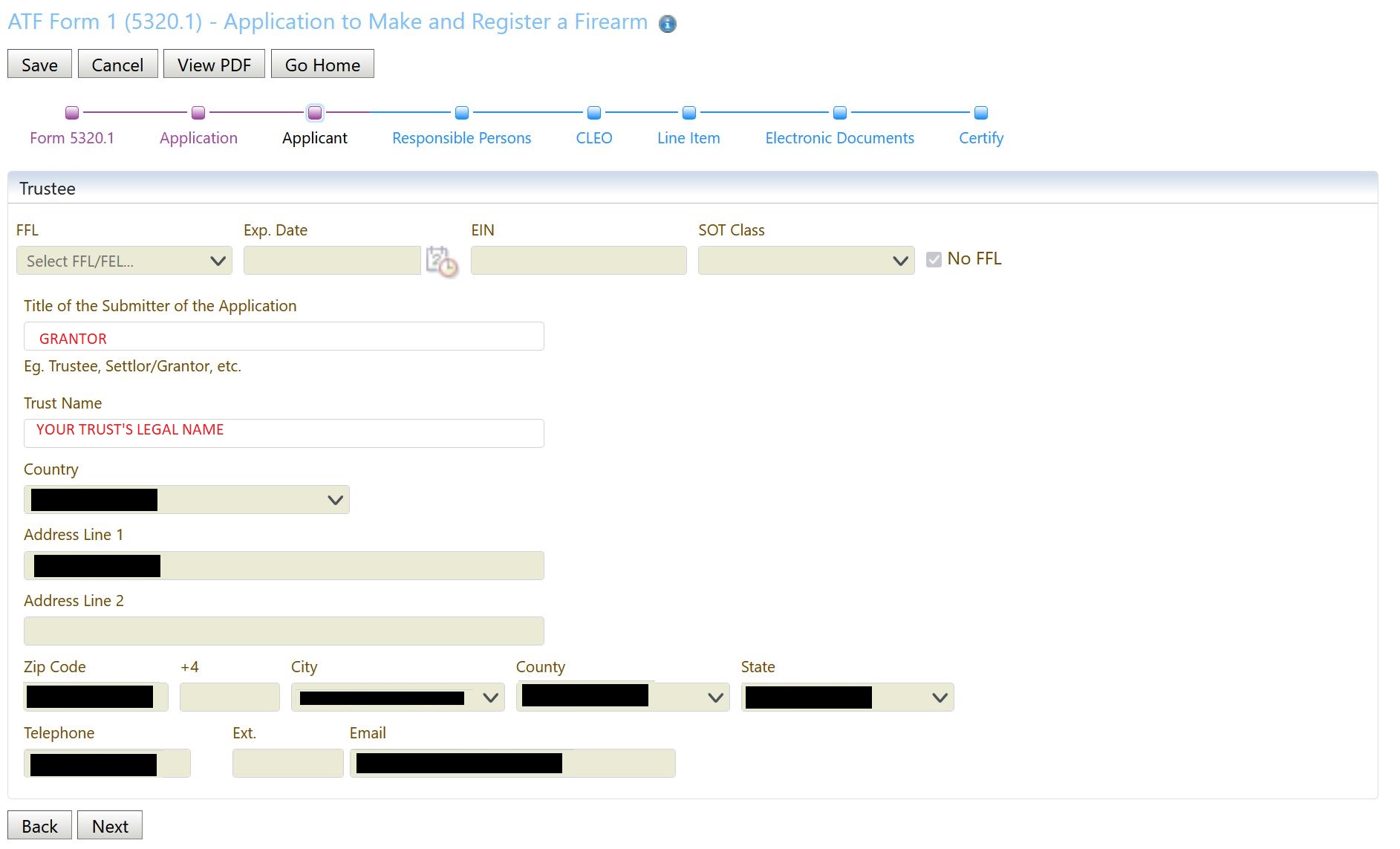Click the Line Item step marker
The image size is (1400, 849).
coord(689,113)
